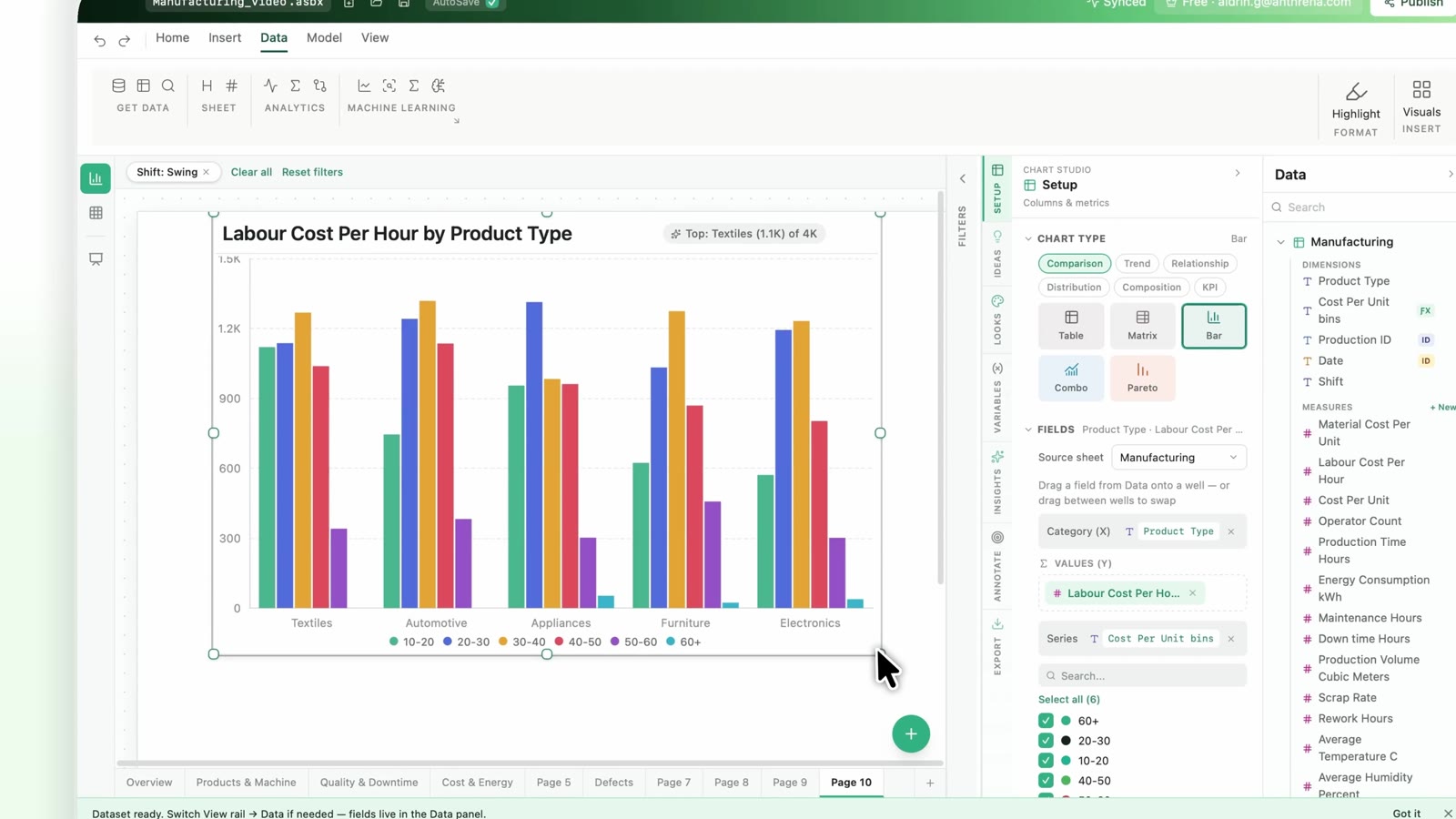This screenshot has width=1456, height=819.
Task: Open the Annotate side tab
Action: (x=997, y=566)
